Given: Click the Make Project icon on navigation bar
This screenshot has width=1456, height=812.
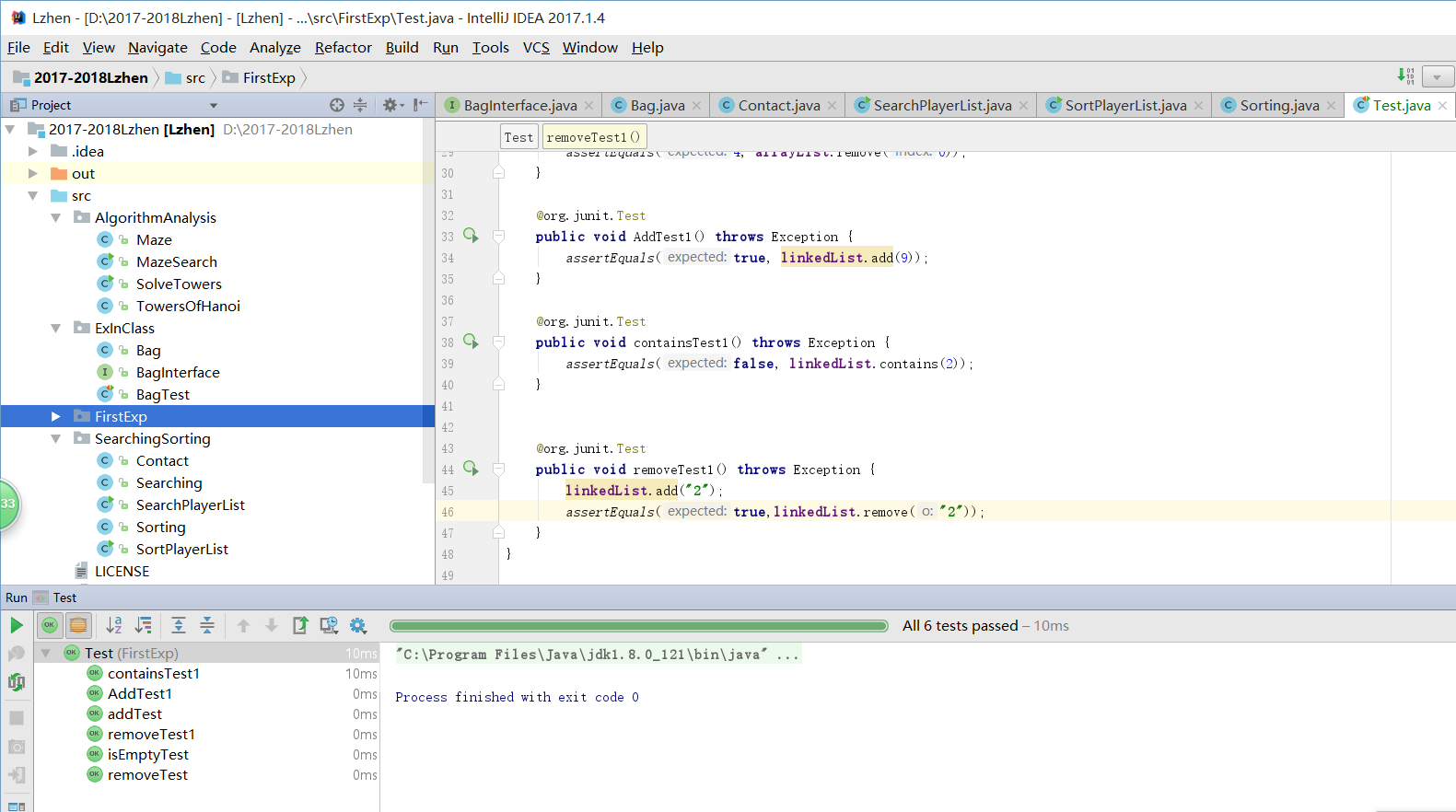Looking at the screenshot, I should (1406, 76).
